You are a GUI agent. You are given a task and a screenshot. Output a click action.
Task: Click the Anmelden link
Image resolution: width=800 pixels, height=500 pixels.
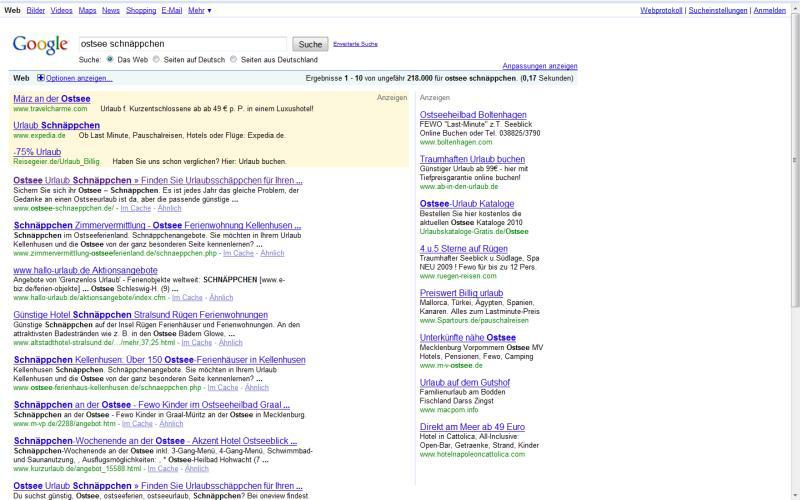click(x=769, y=10)
